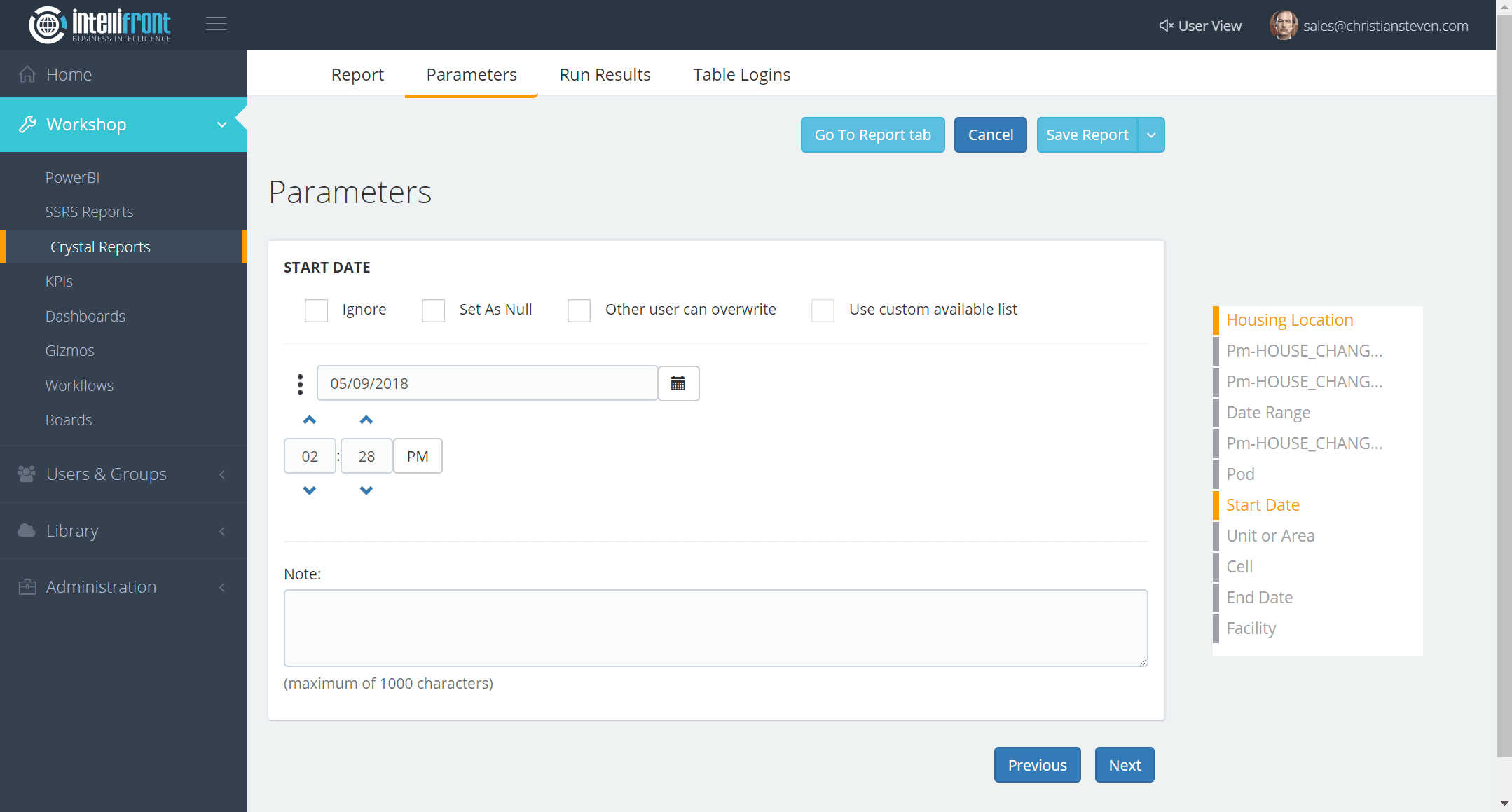Click the account email in the header

(1386, 26)
